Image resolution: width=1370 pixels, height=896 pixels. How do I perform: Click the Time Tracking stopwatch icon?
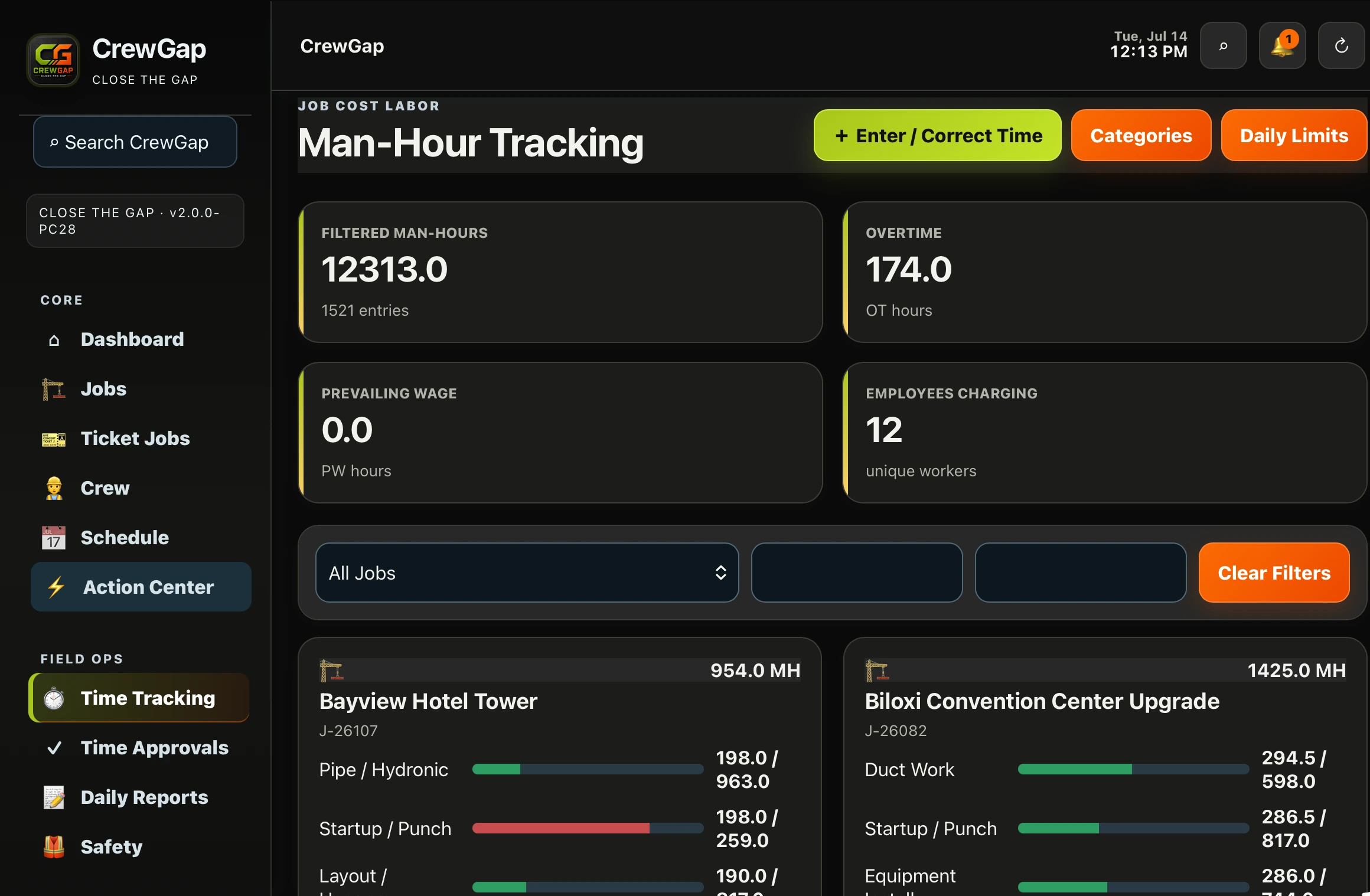pyautogui.click(x=54, y=698)
